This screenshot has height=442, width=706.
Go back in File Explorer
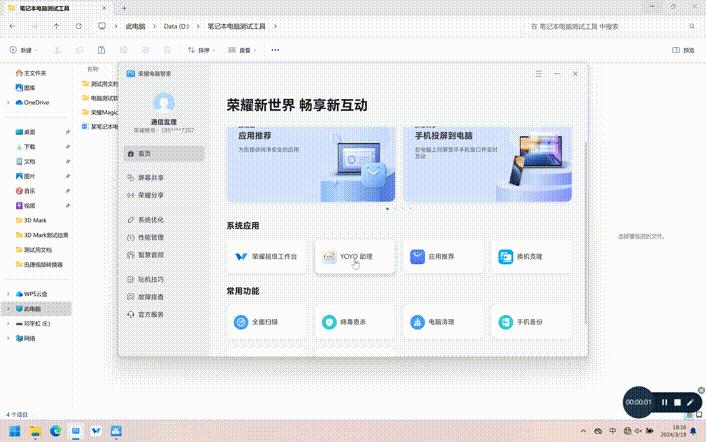point(13,26)
